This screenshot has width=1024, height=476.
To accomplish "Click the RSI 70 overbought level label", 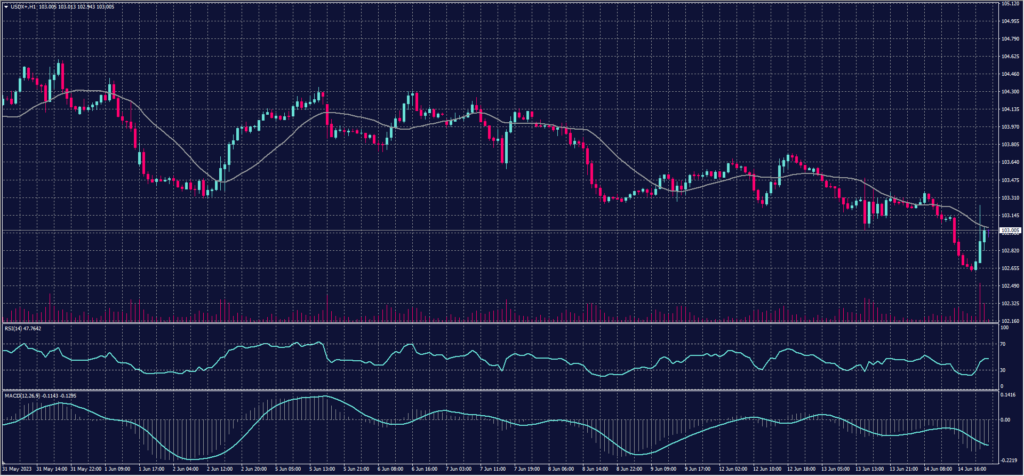I will [1001, 343].
